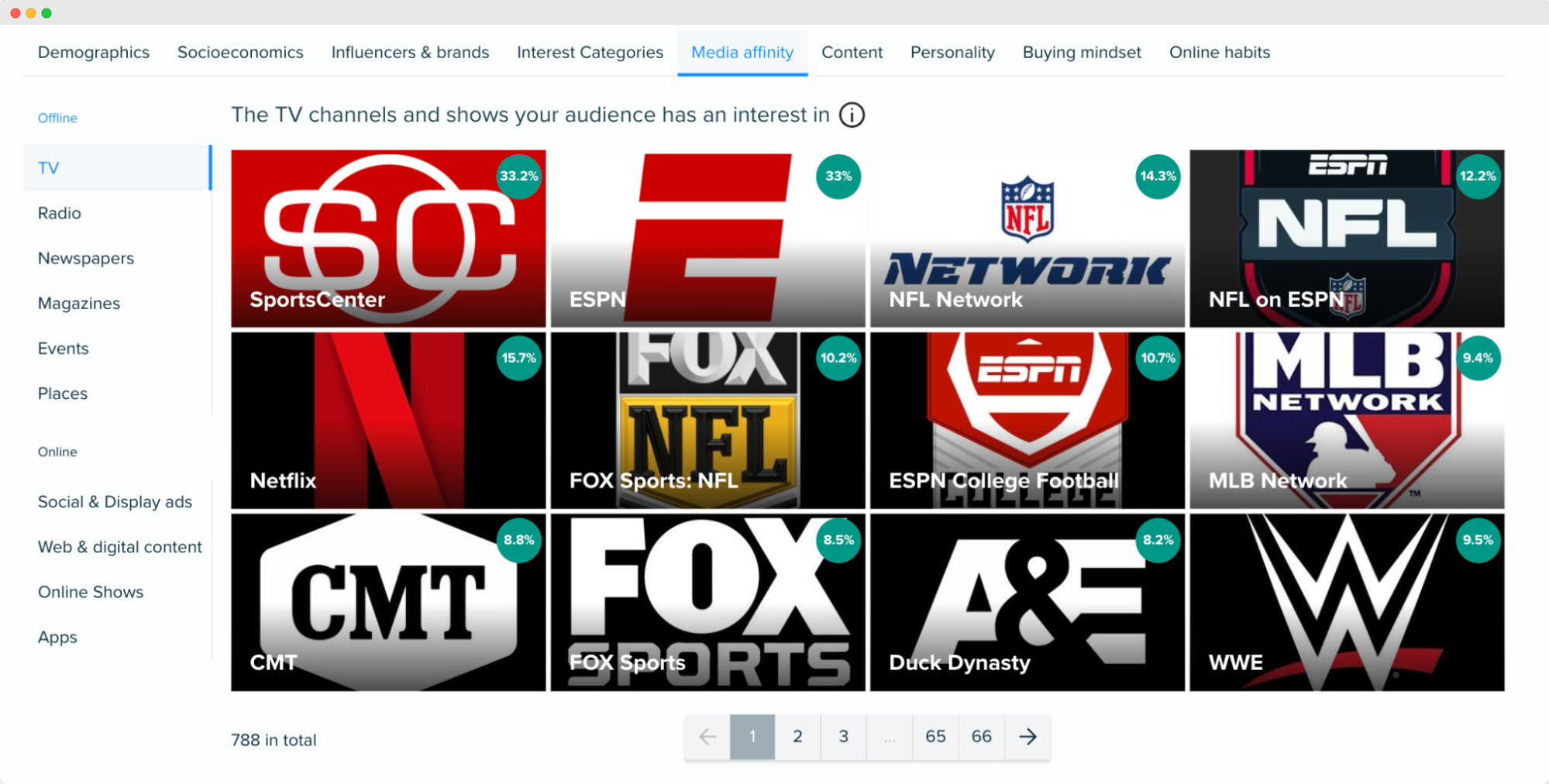The width and height of the screenshot is (1549, 784).
Task: Click the 33% badge on ESPN
Action: click(838, 176)
